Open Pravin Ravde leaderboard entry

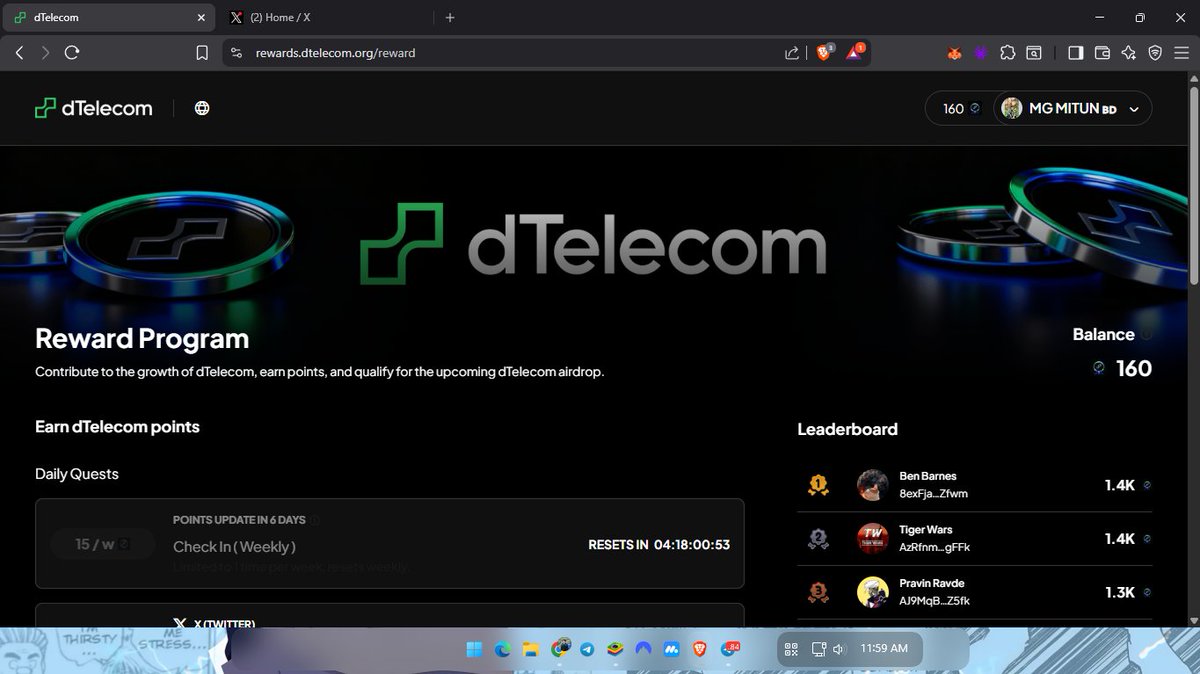pyautogui.click(x=974, y=592)
